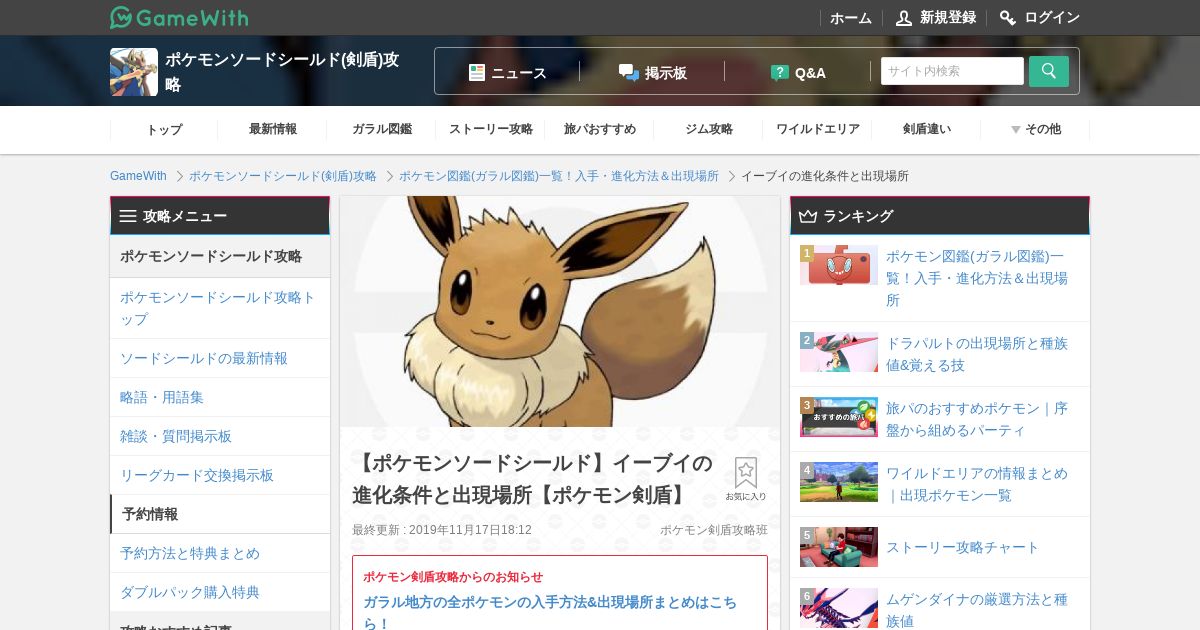Click the 攻略メニュー hamburger icon
This screenshot has height=630, width=1200.
point(128,216)
